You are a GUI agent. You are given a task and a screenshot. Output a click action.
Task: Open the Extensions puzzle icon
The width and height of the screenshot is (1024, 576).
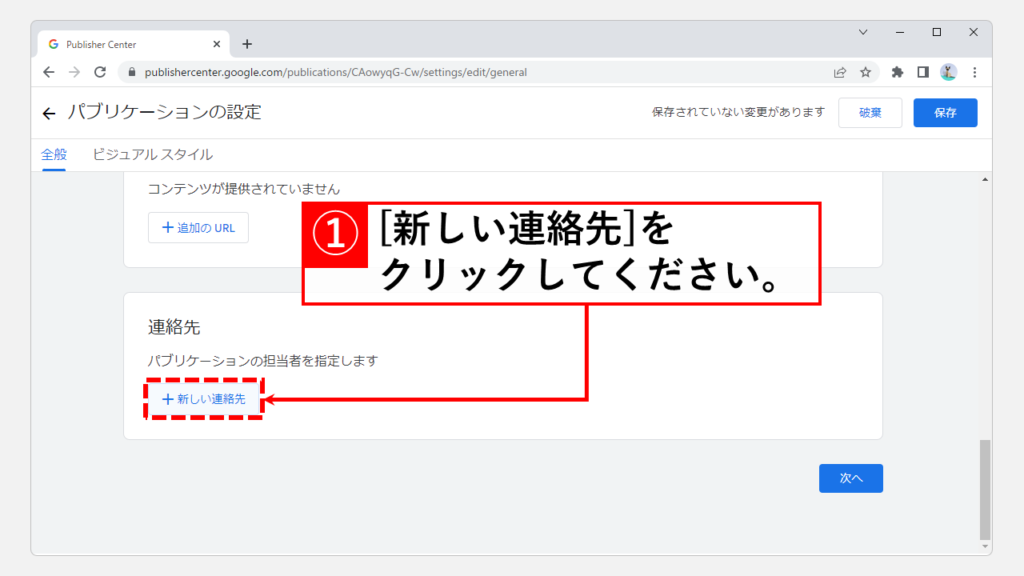pos(897,72)
